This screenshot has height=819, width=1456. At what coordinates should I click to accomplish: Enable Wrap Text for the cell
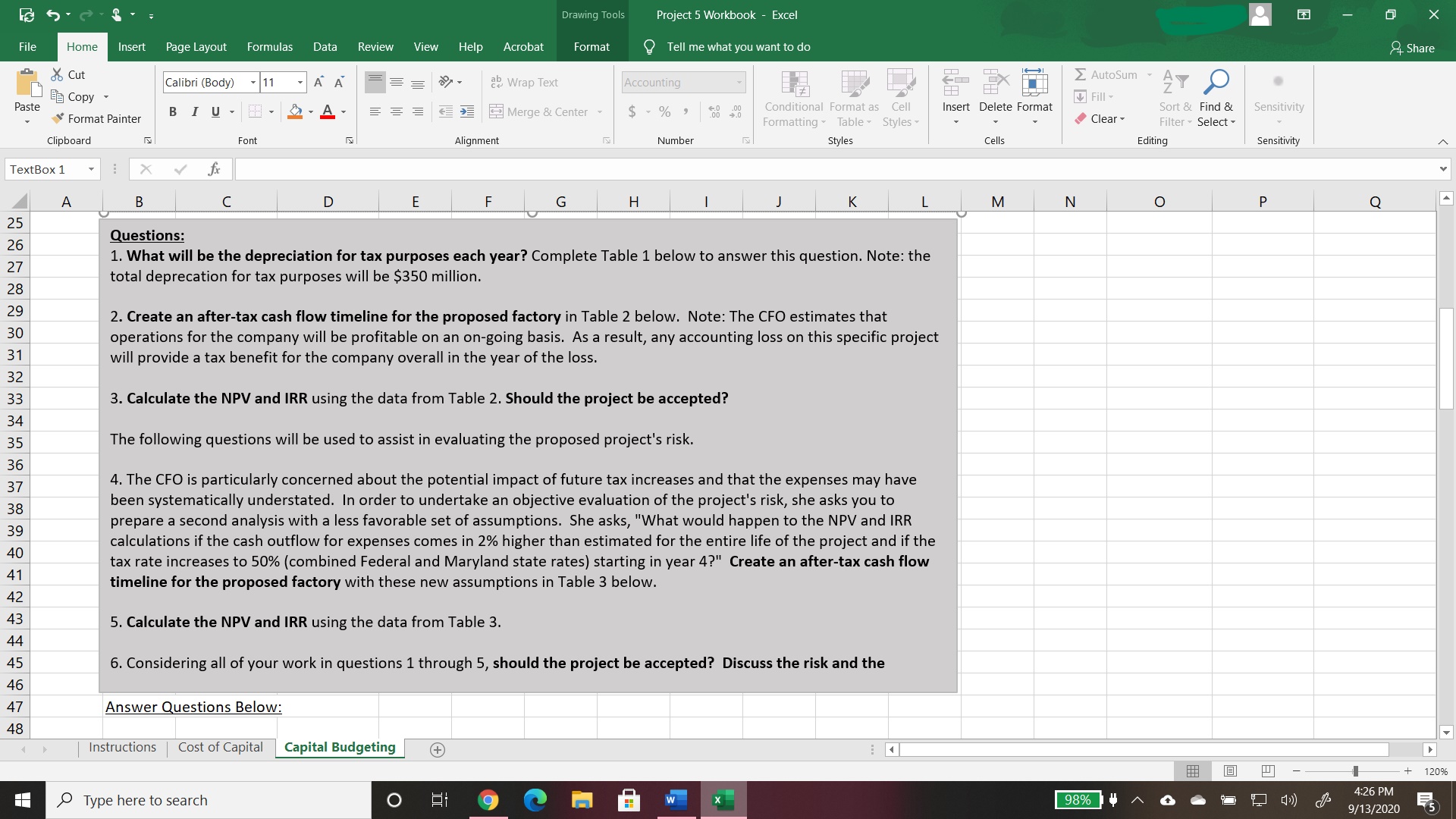tap(525, 82)
